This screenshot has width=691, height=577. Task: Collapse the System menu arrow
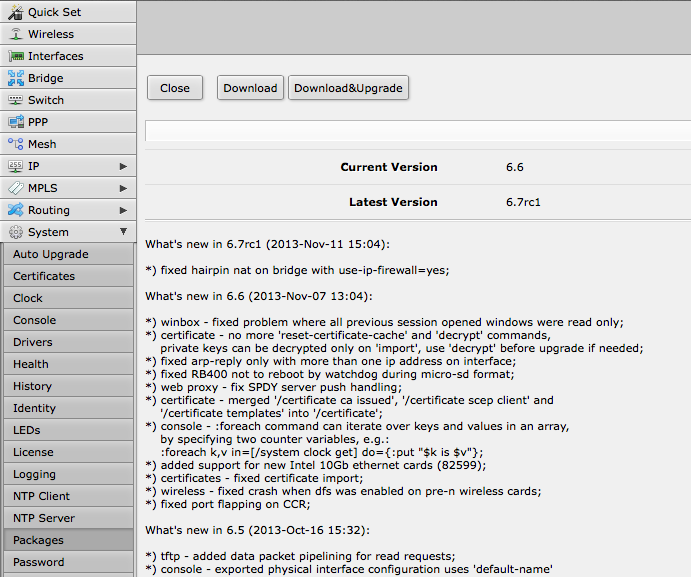tap(123, 232)
